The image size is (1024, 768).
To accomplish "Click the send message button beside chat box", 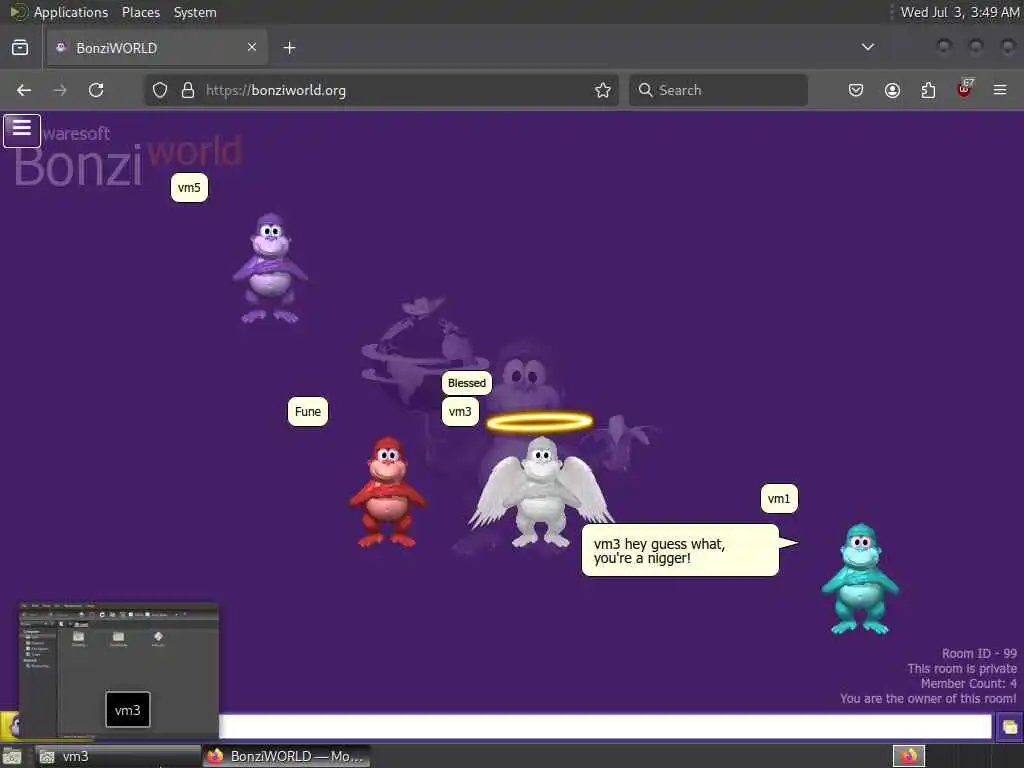I will pos(1009,727).
